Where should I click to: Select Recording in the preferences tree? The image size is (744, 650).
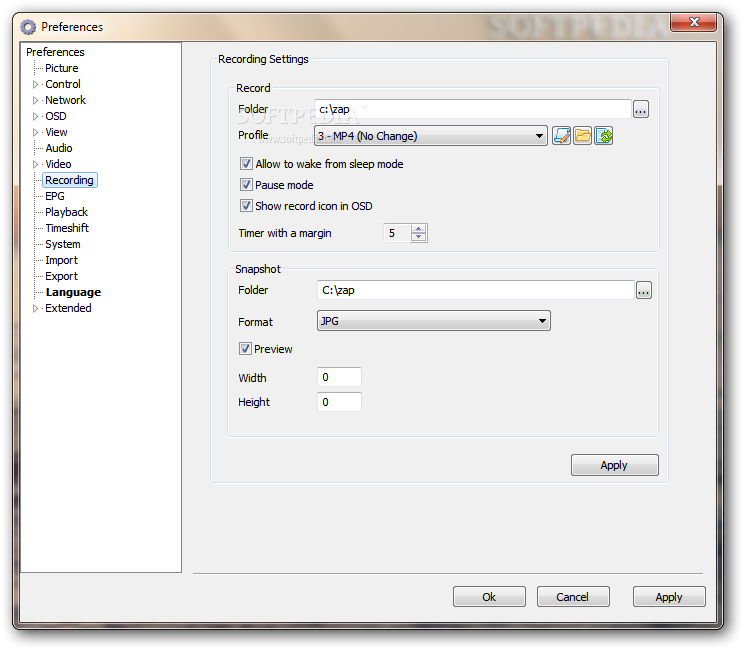click(x=69, y=180)
